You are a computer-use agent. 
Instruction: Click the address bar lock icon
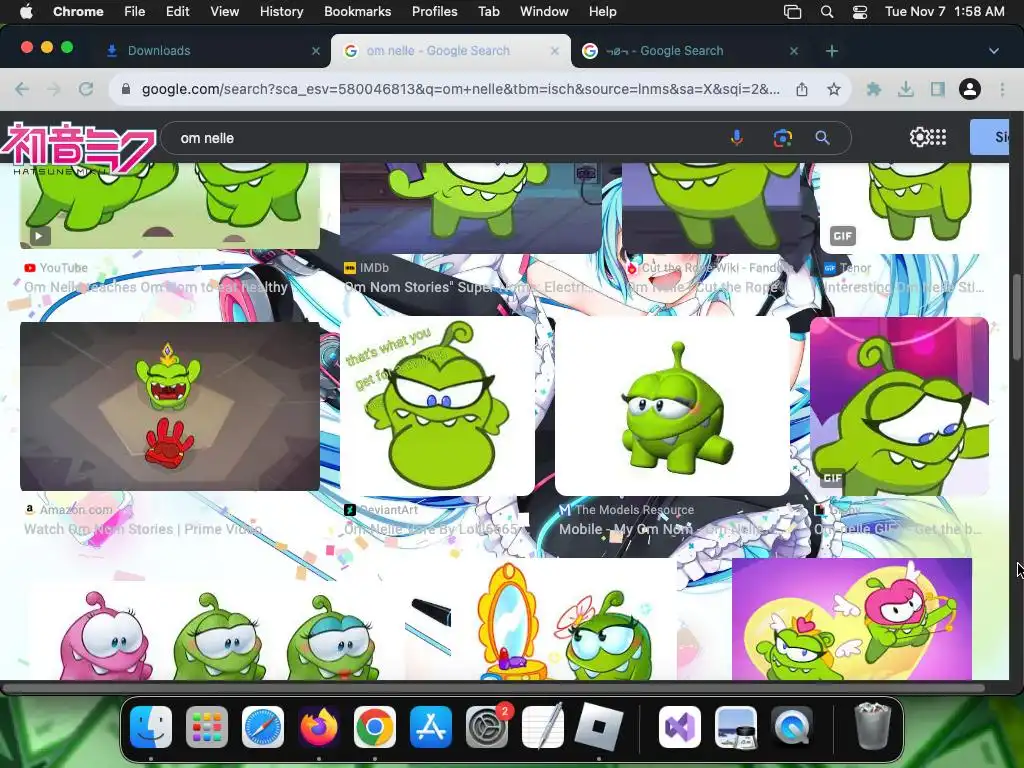pyautogui.click(x=126, y=89)
